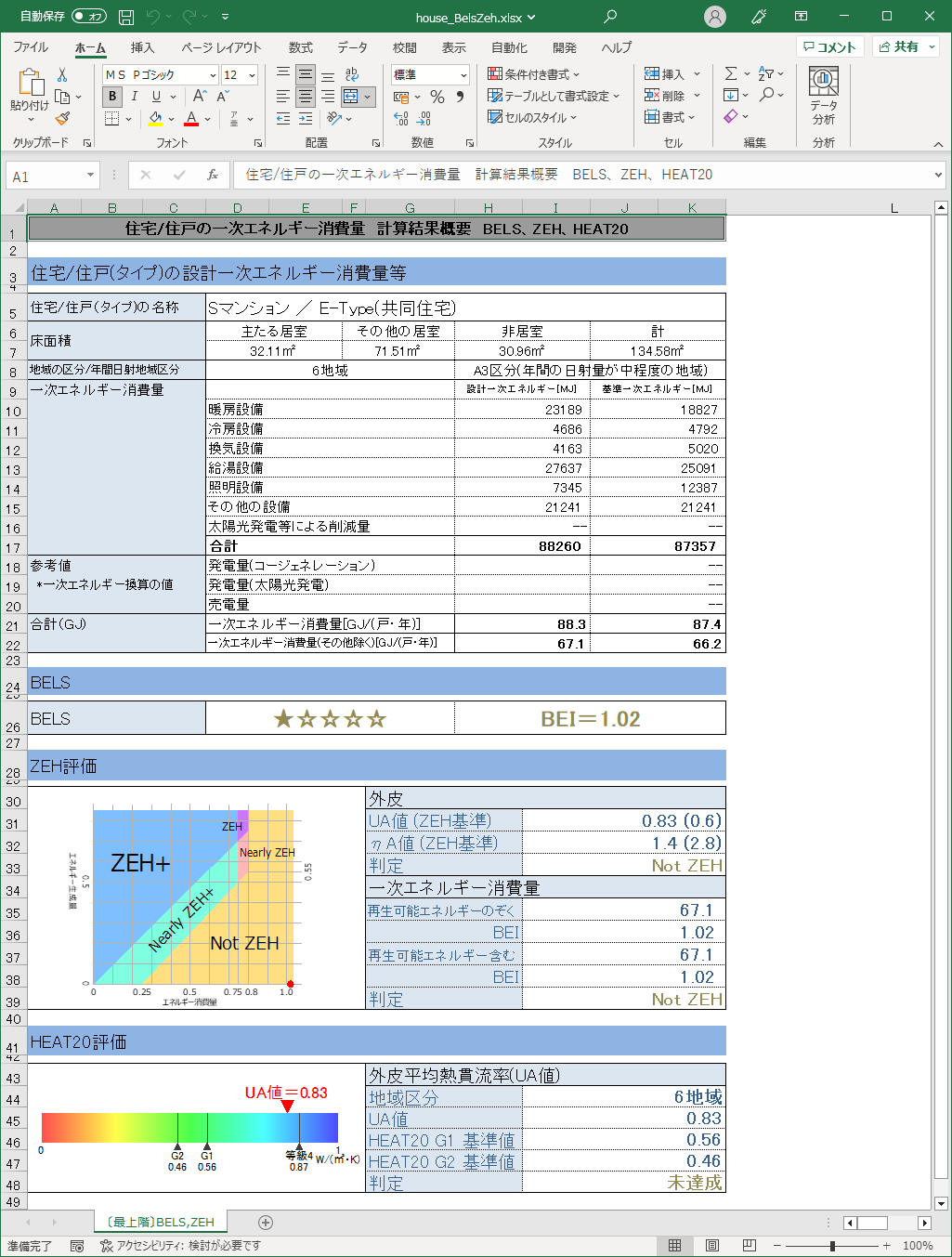
Task: Click the vertical scrollbar down arrow
Action: (941, 1203)
